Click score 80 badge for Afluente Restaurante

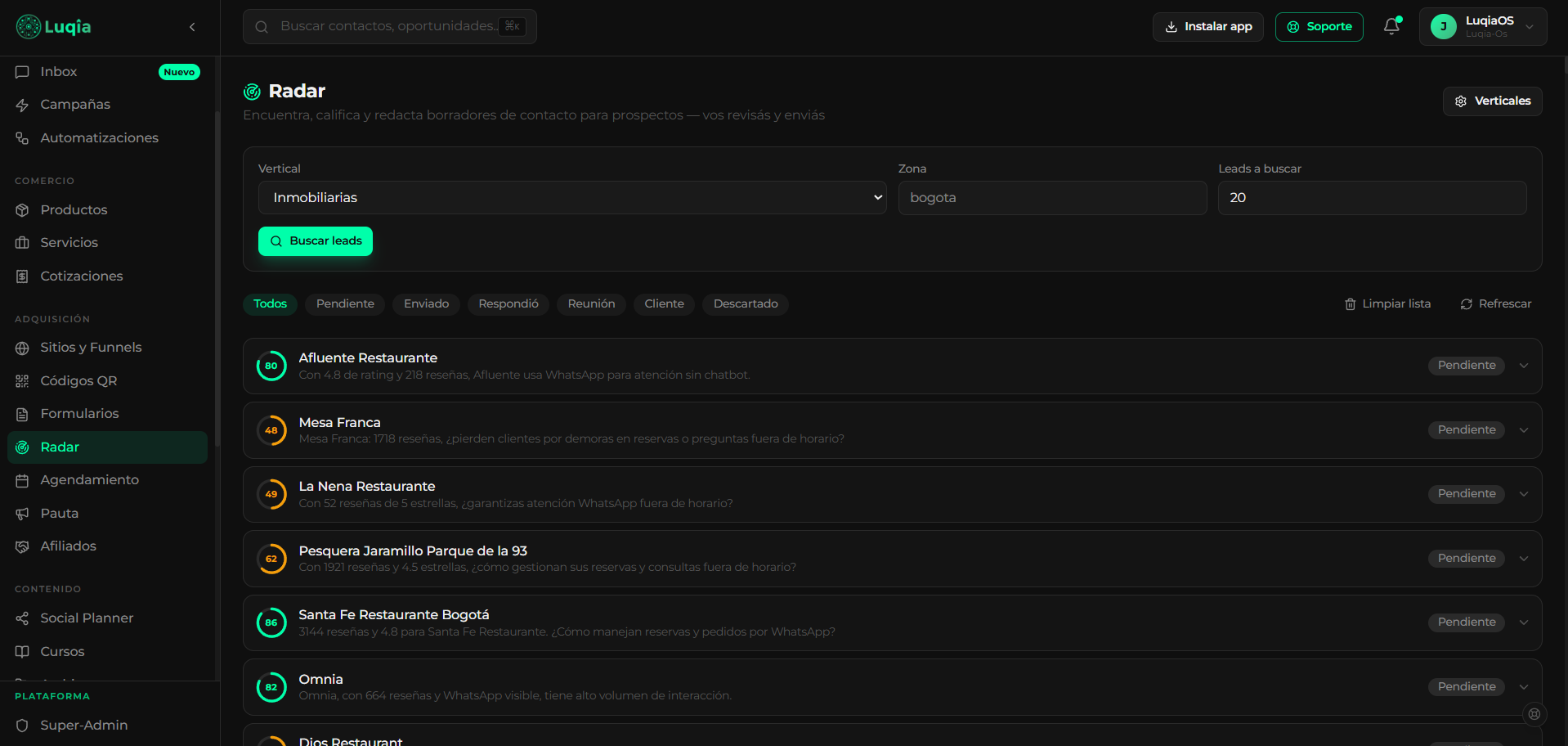(x=271, y=366)
